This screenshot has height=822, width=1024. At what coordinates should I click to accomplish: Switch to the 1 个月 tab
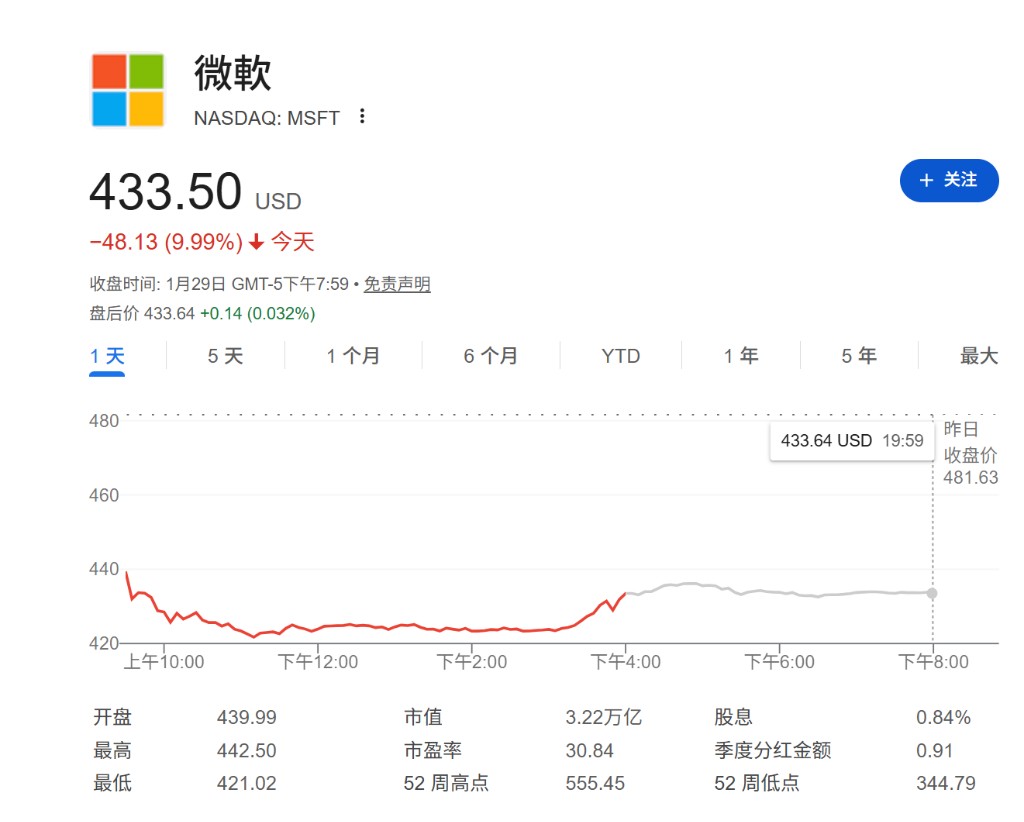353,356
